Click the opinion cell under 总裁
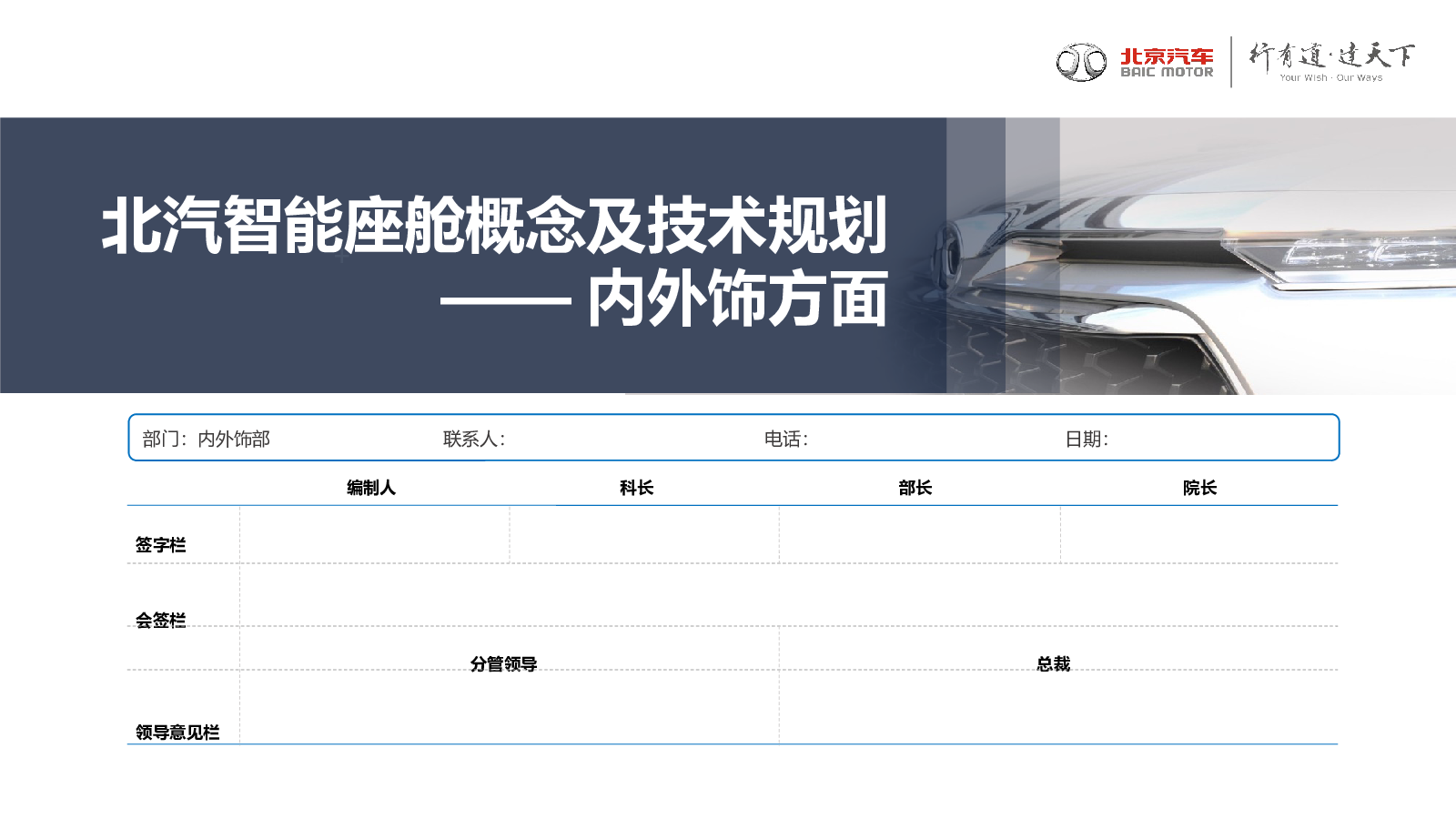 (1058, 707)
